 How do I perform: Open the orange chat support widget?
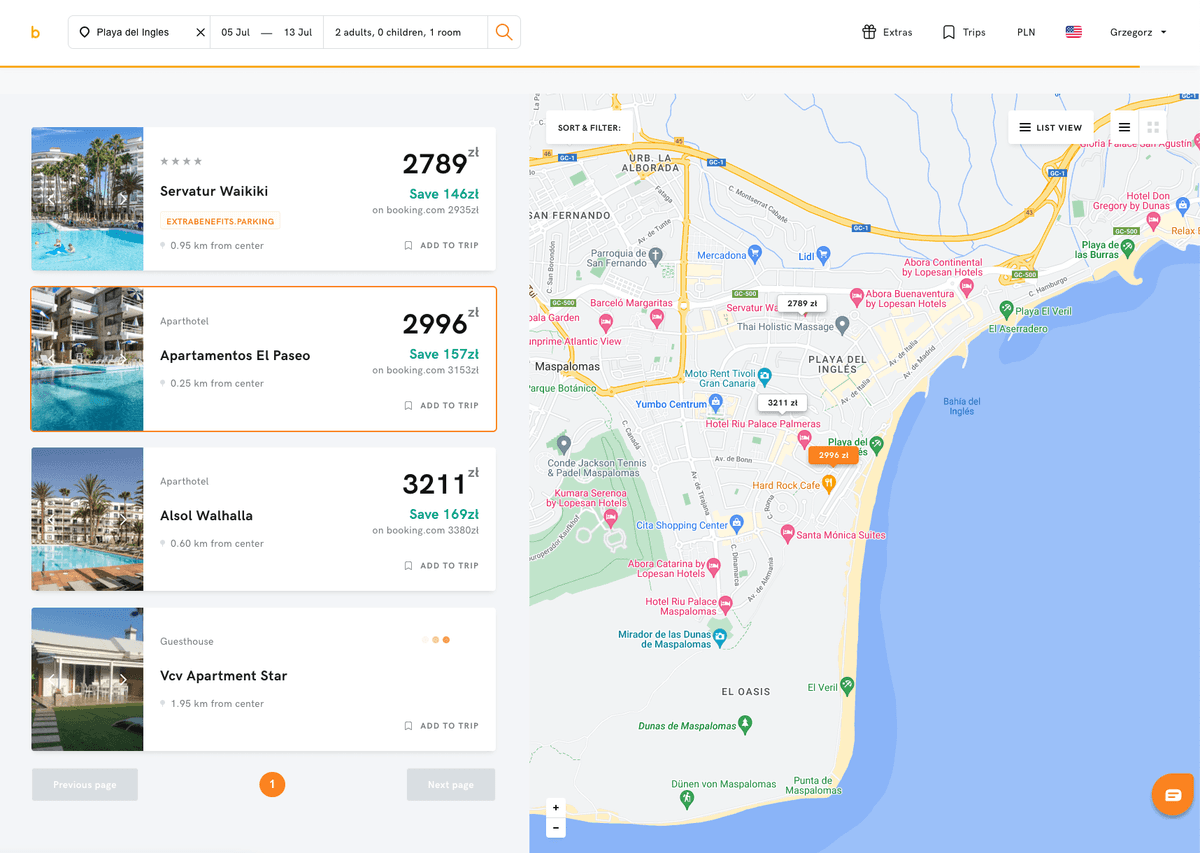tap(1173, 796)
